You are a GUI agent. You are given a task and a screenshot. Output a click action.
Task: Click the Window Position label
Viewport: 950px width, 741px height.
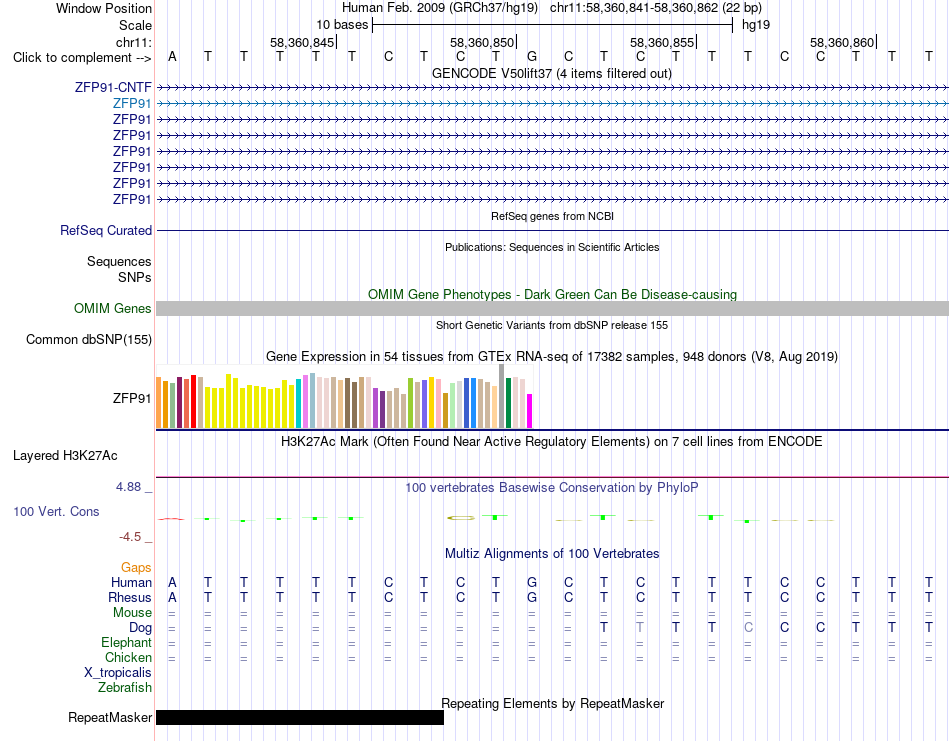click(x=104, y=8)
